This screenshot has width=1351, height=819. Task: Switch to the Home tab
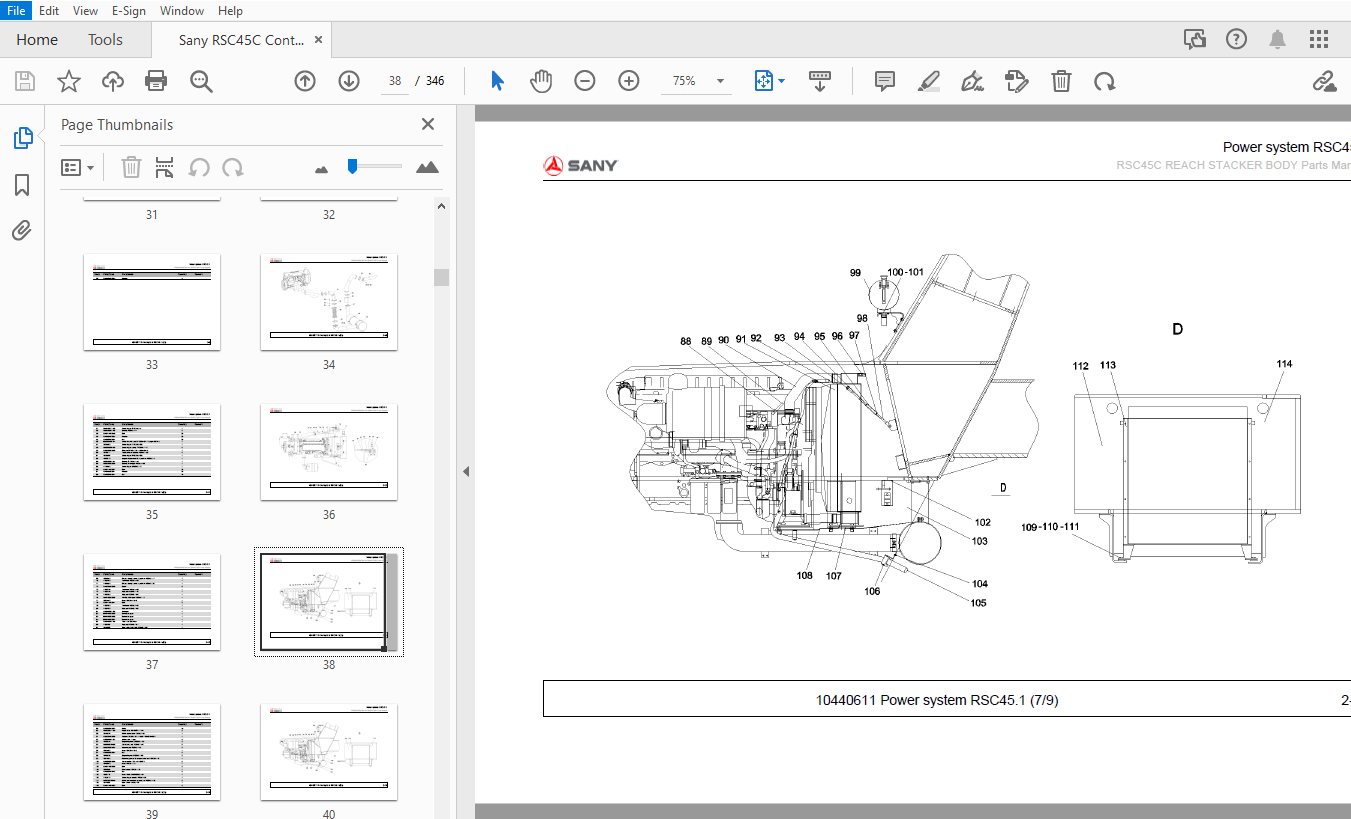click(37, 40)
